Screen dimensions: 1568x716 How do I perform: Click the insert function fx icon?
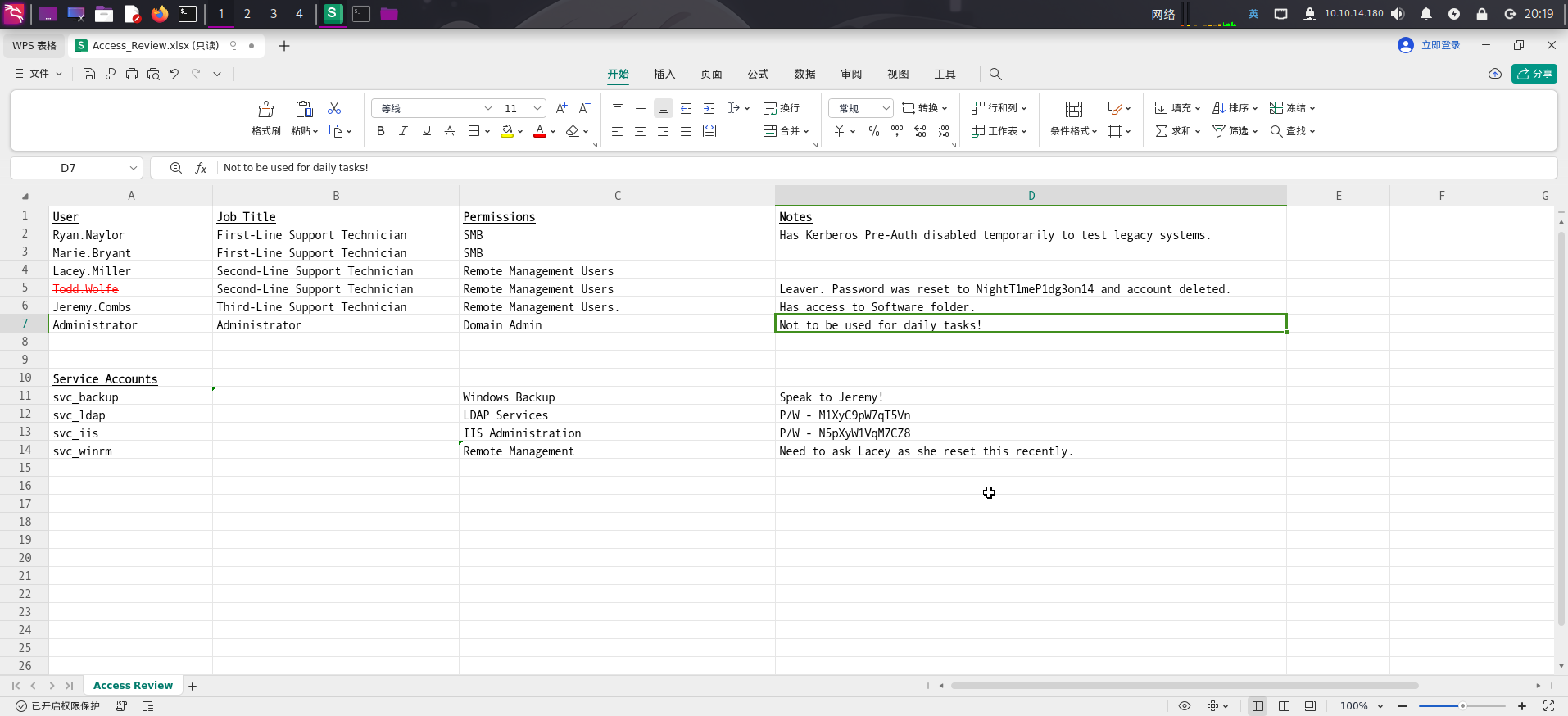click(x=201, y=168)
